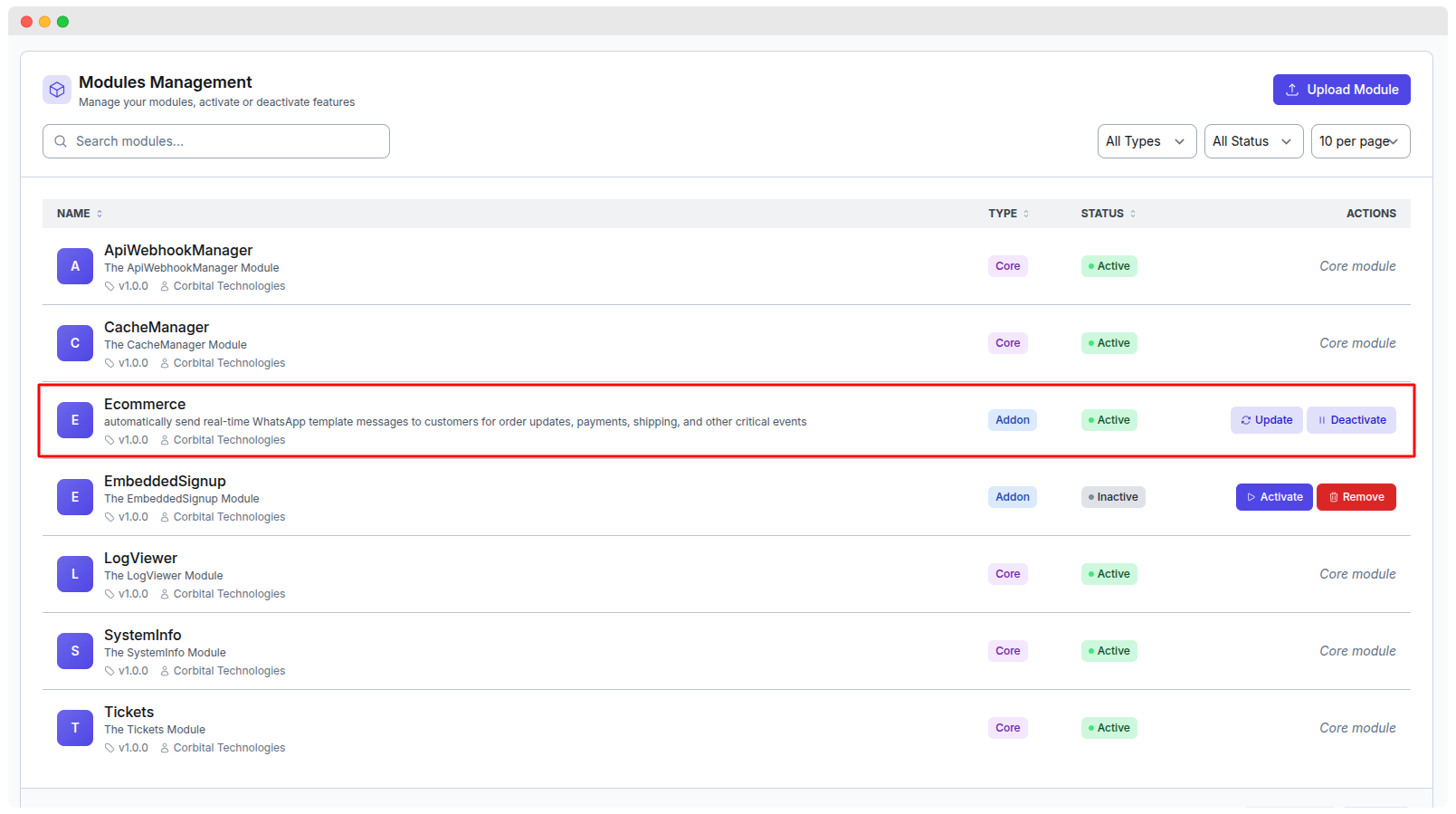
Task: Focus the Search modules input field
Action: 226,141
